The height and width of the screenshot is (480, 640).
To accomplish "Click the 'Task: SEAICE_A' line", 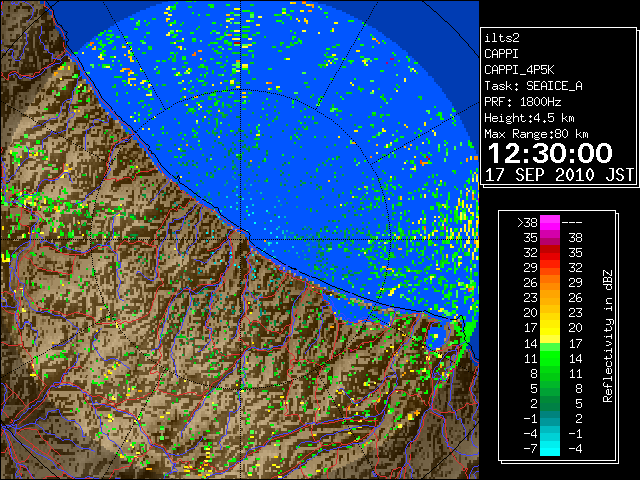I will [x=533, y=86].
